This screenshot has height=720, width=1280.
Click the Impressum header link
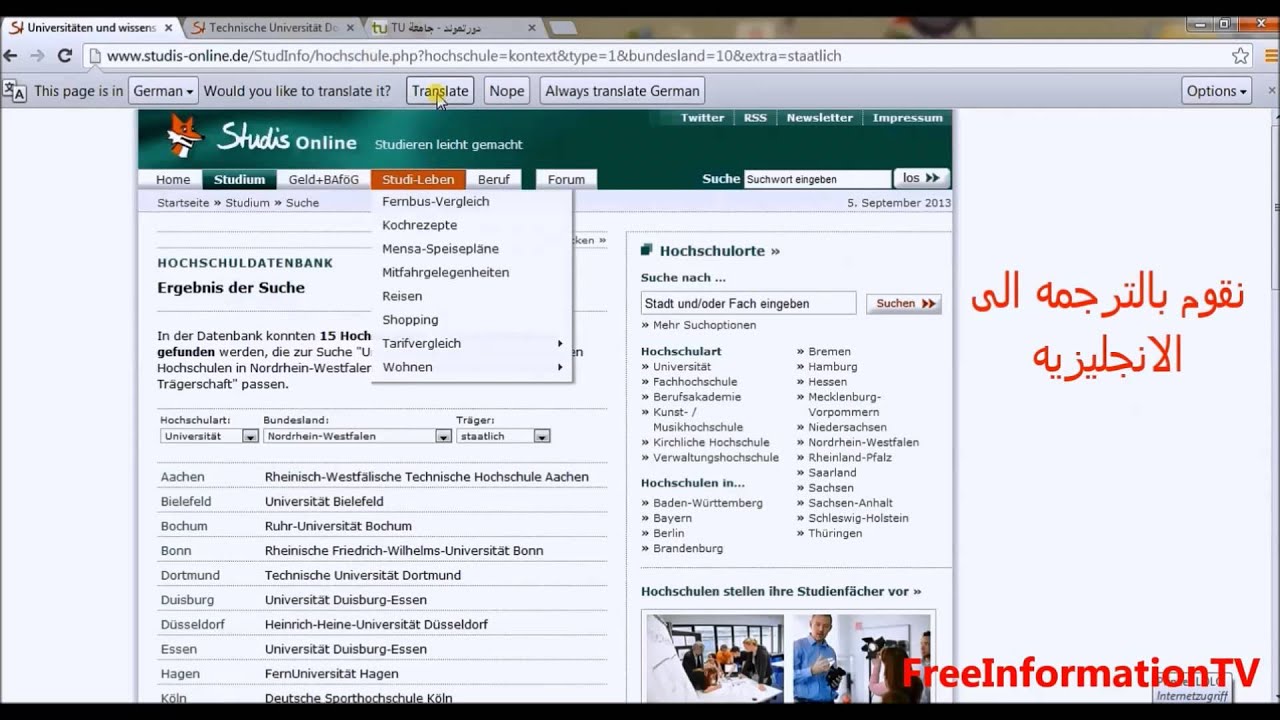(907, 118)
